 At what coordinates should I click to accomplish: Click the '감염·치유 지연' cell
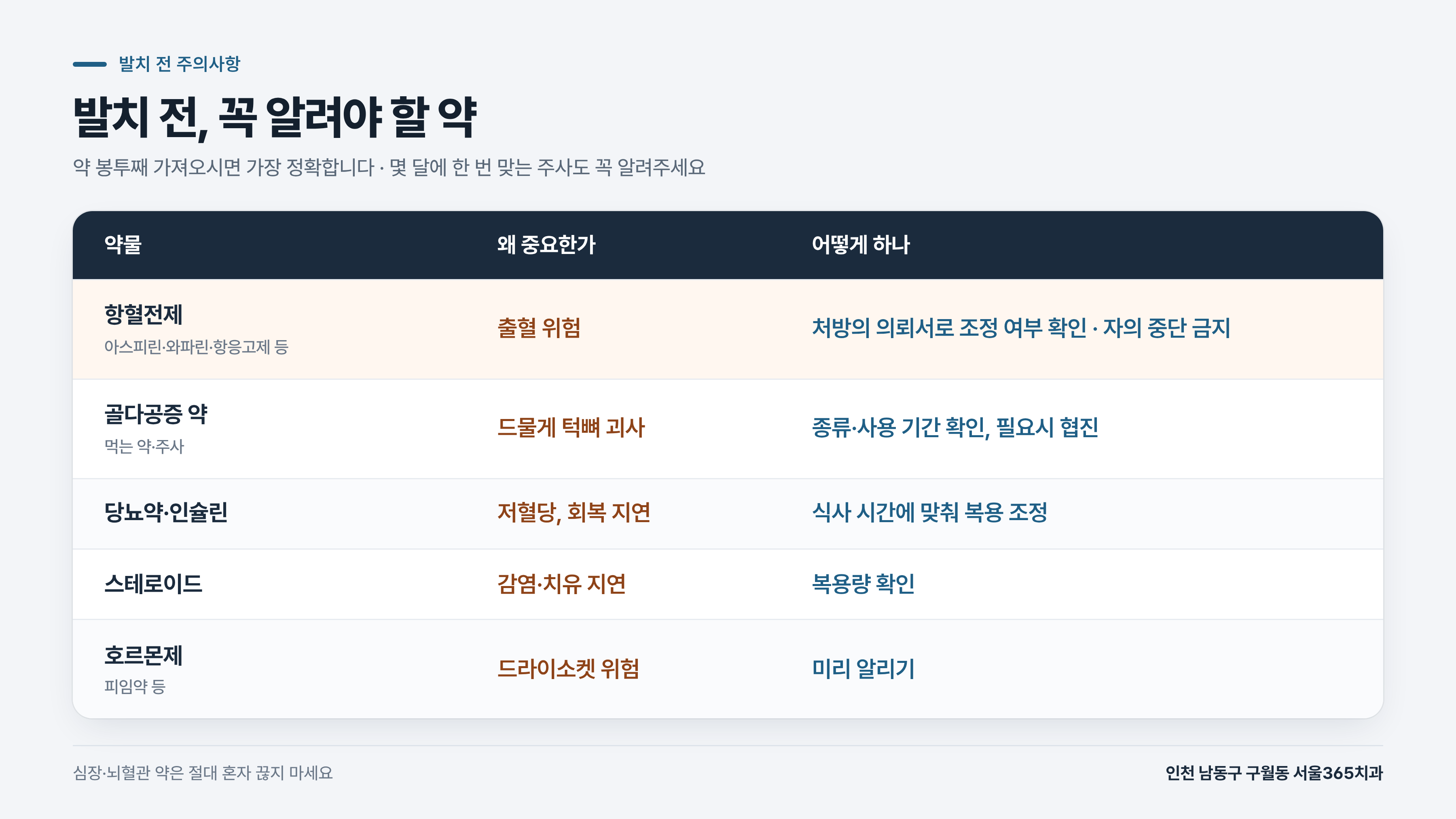(561, 584)
